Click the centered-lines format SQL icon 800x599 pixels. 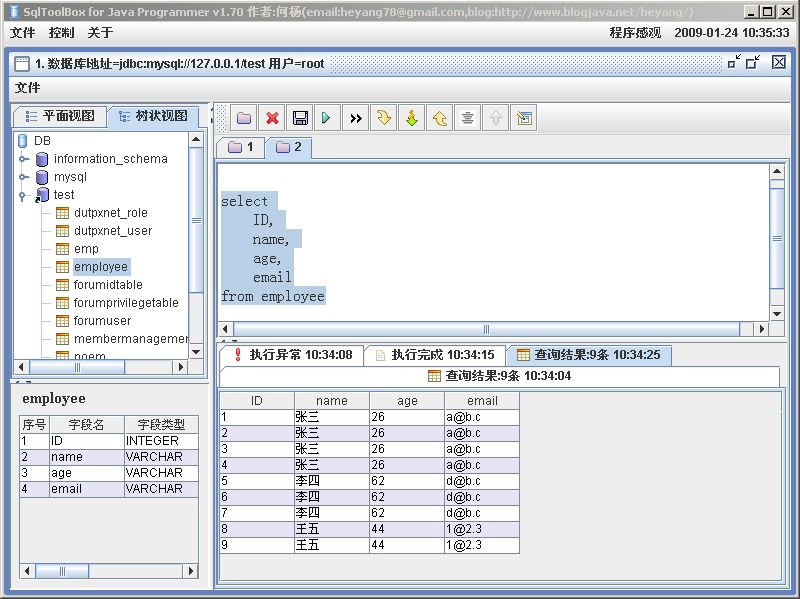(x=467, y=118)
